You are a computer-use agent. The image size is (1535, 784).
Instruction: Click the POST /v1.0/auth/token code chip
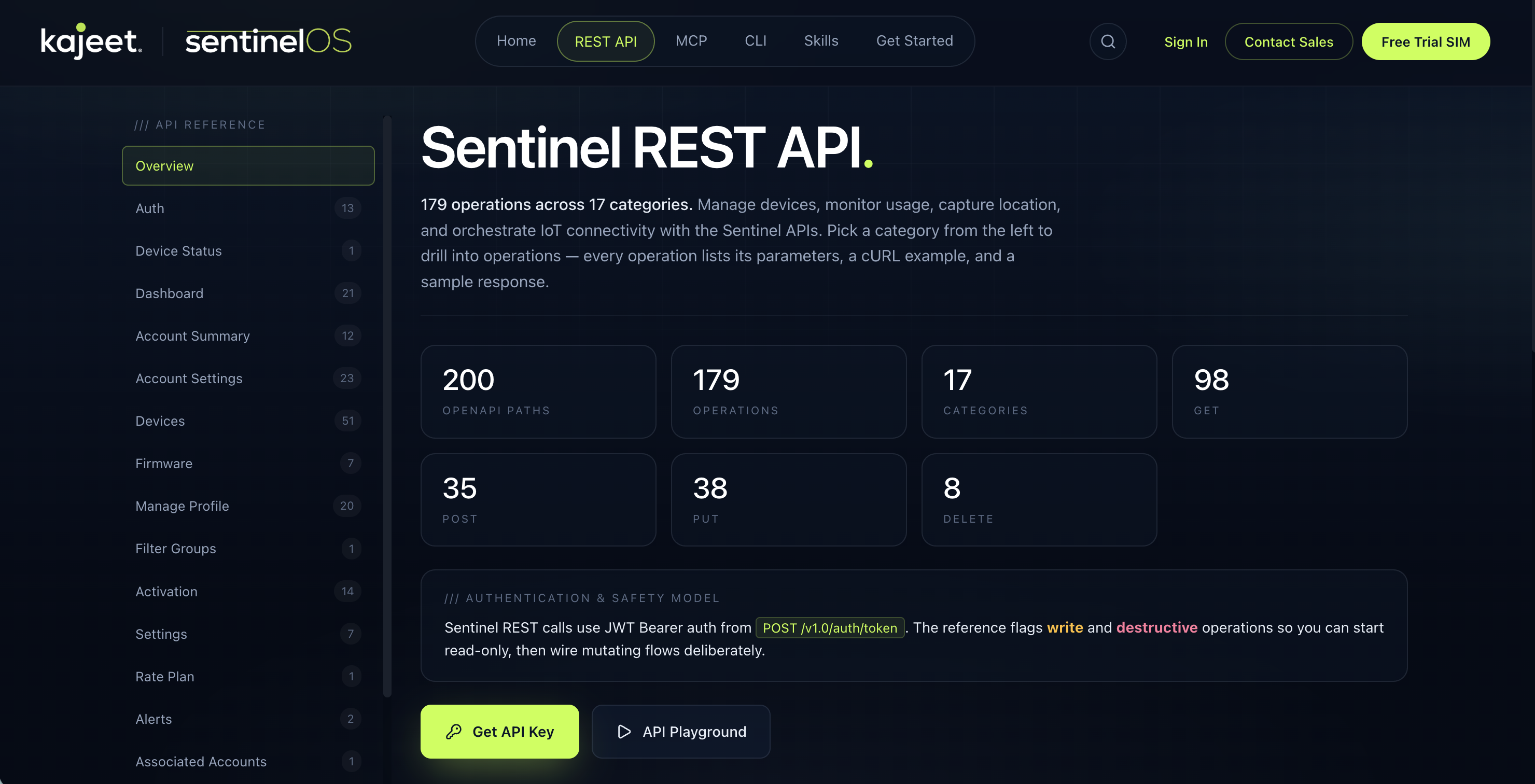coord(830,628)
